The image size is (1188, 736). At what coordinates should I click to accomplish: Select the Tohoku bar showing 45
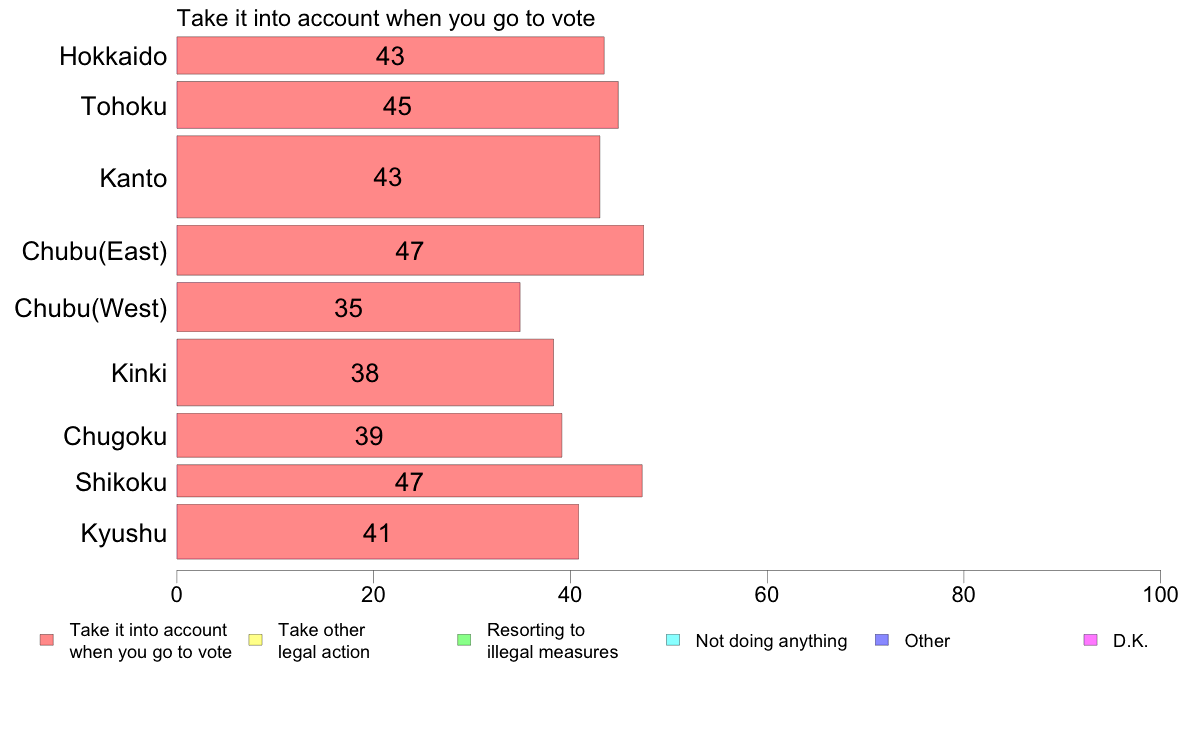[x=398, y=105]
